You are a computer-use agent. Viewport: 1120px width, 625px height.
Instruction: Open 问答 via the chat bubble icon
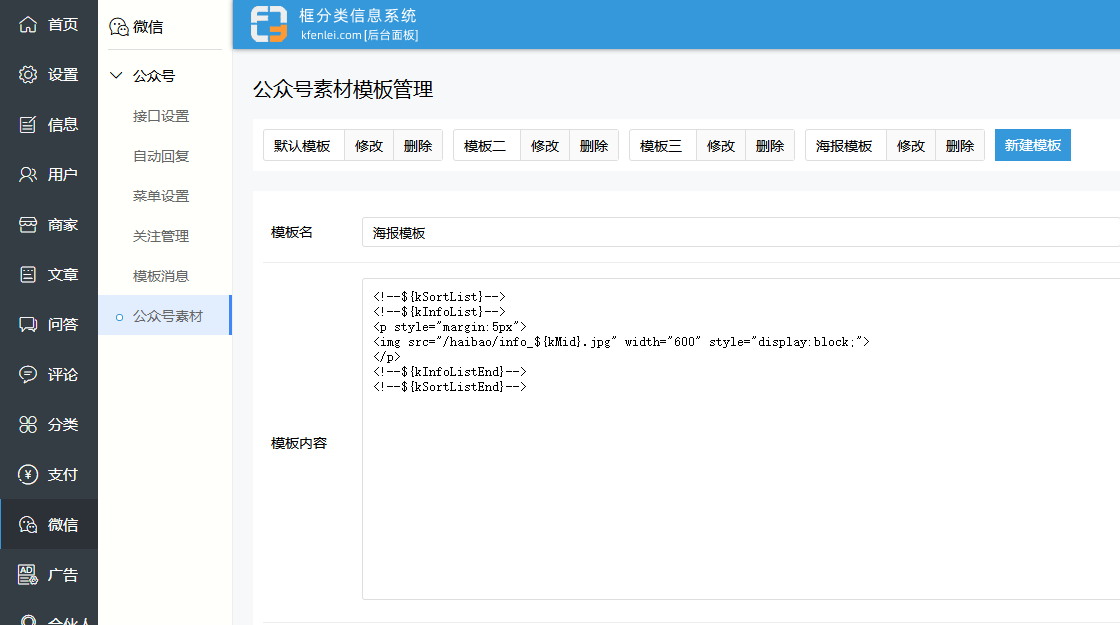click(x=28, y=324)
